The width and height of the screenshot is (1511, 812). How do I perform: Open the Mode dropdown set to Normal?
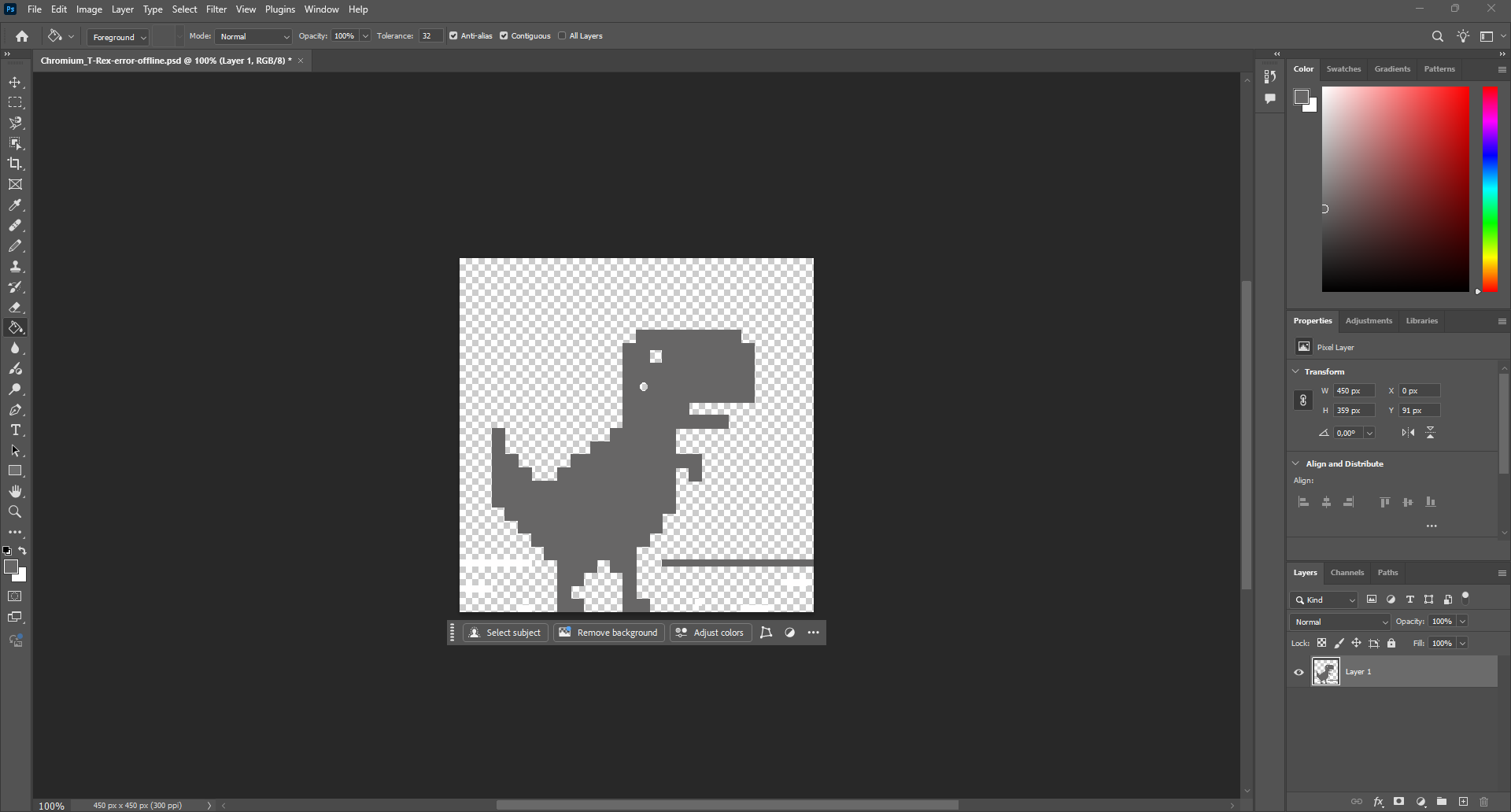coord(253,37)
